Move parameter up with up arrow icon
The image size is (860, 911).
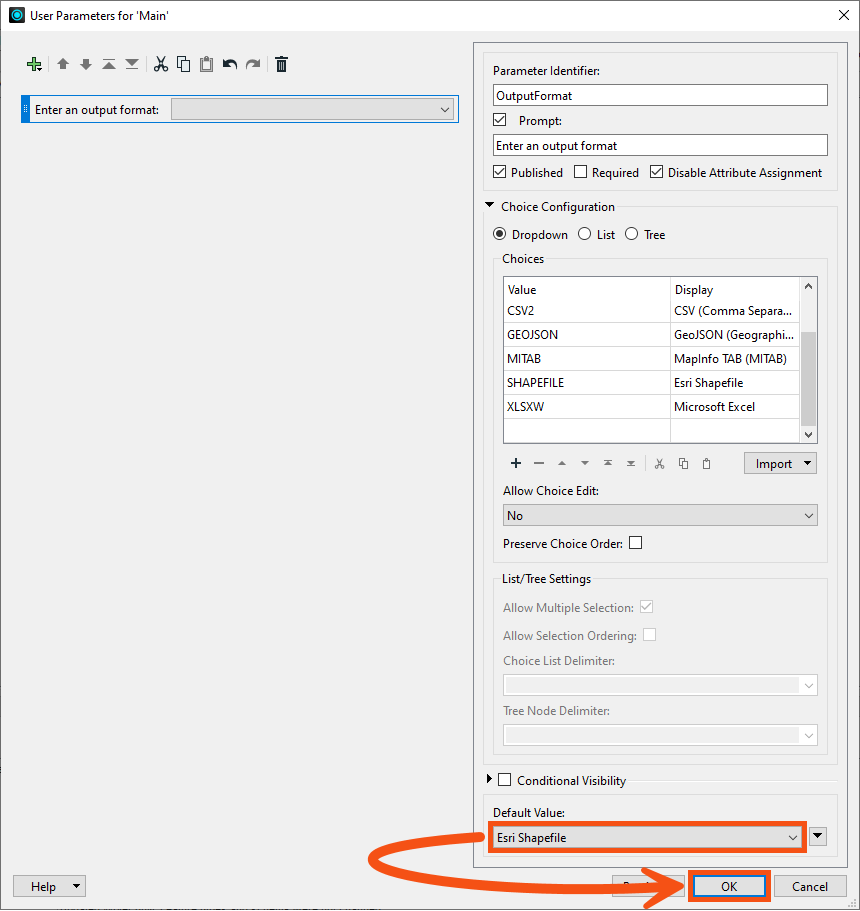(x=63, y=64)
